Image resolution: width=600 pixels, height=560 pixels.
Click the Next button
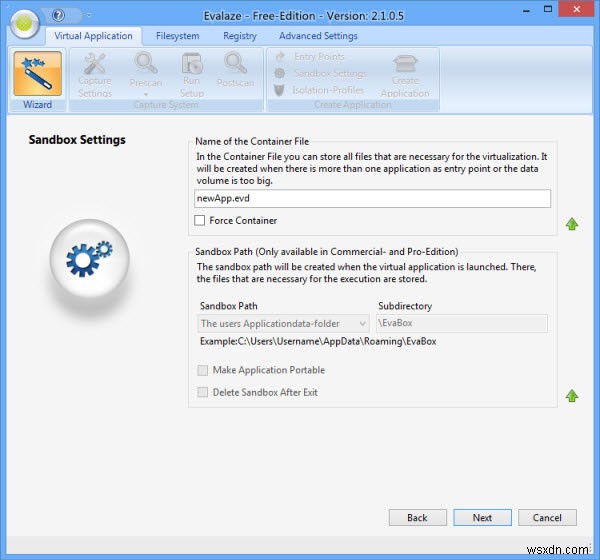(x=482, y=518)
